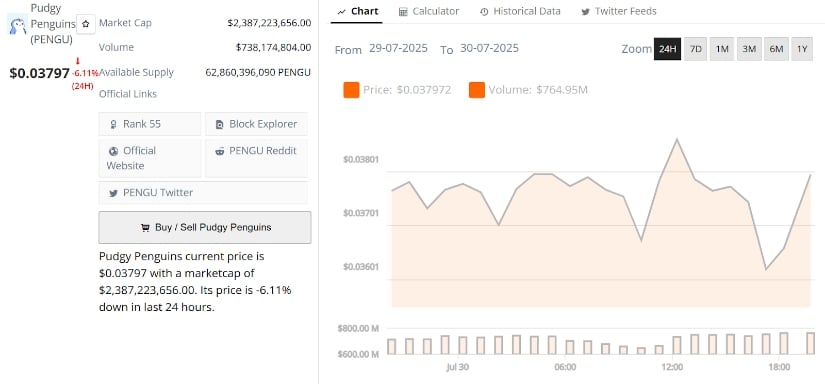Switch zoom range to 7D
825x384 pixels.
[x=696, y=49]
